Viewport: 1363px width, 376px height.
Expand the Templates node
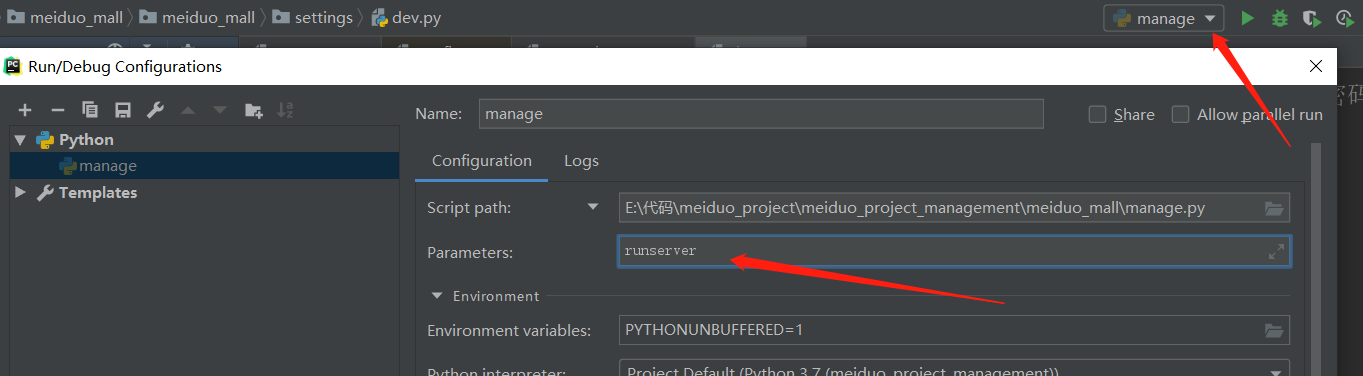(20, 192)
